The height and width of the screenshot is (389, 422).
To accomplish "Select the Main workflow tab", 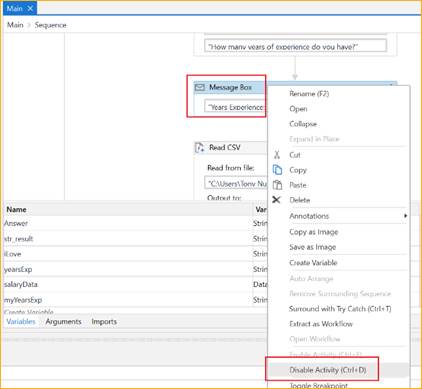I will pyautogui.click(x=20, y=8).
